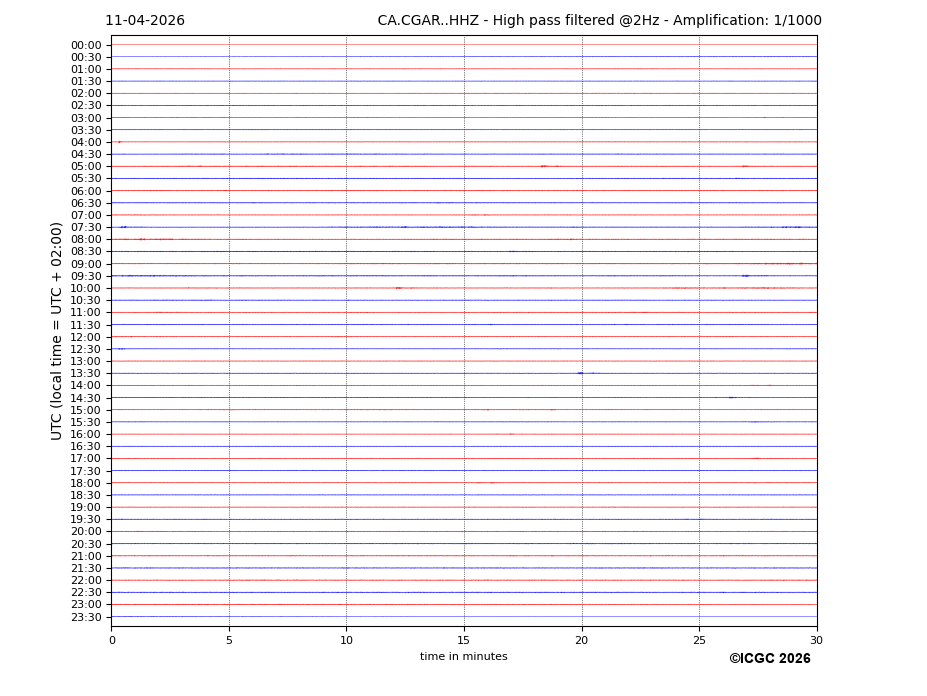Click the 0 tick on the minutes axis
The image size is (927, 696).
(112, 640)
